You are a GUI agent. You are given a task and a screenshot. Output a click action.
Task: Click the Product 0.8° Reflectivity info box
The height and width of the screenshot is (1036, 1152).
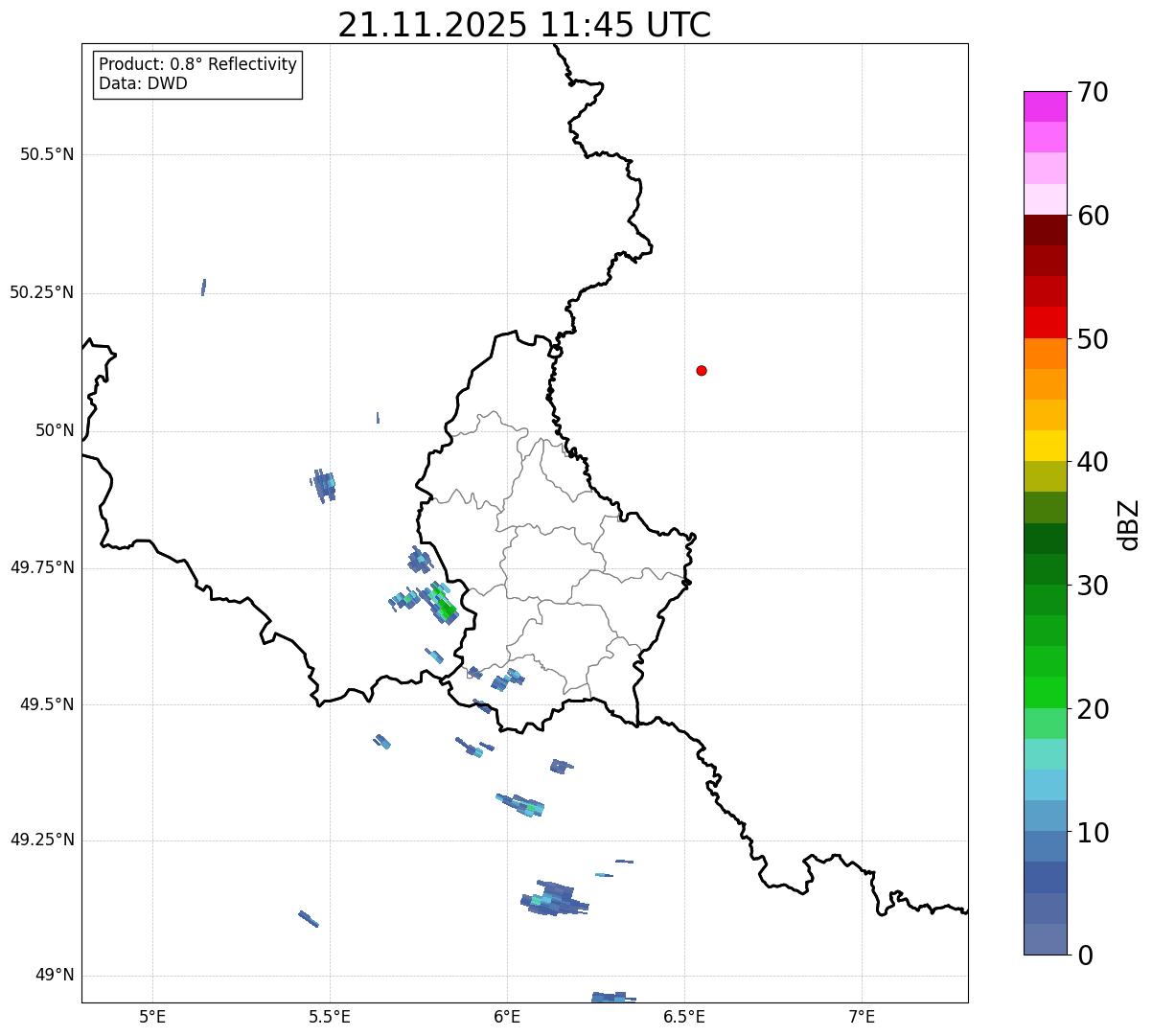(x=197, y=74)
